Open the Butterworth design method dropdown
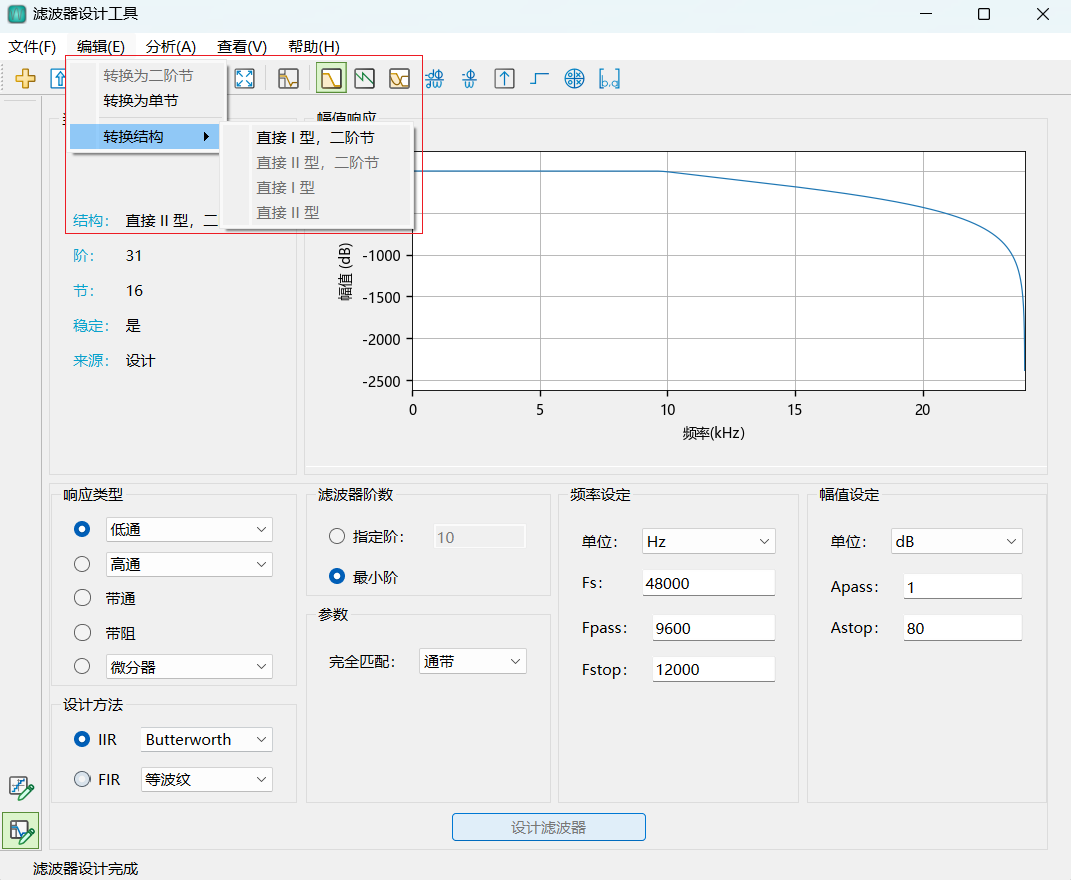 [x=206, y=740]
